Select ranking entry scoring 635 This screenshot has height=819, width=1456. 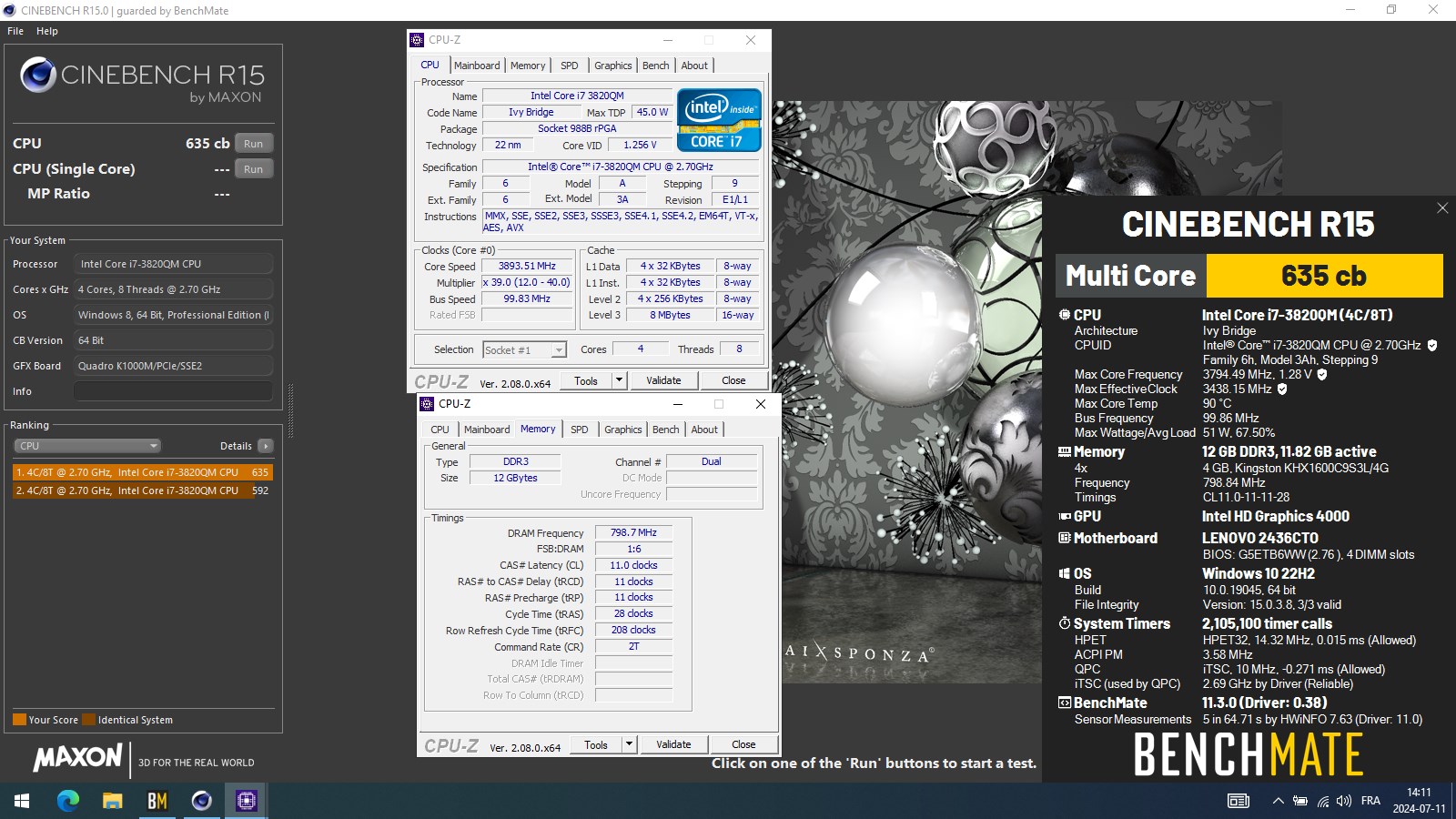(x=143, y=472)
